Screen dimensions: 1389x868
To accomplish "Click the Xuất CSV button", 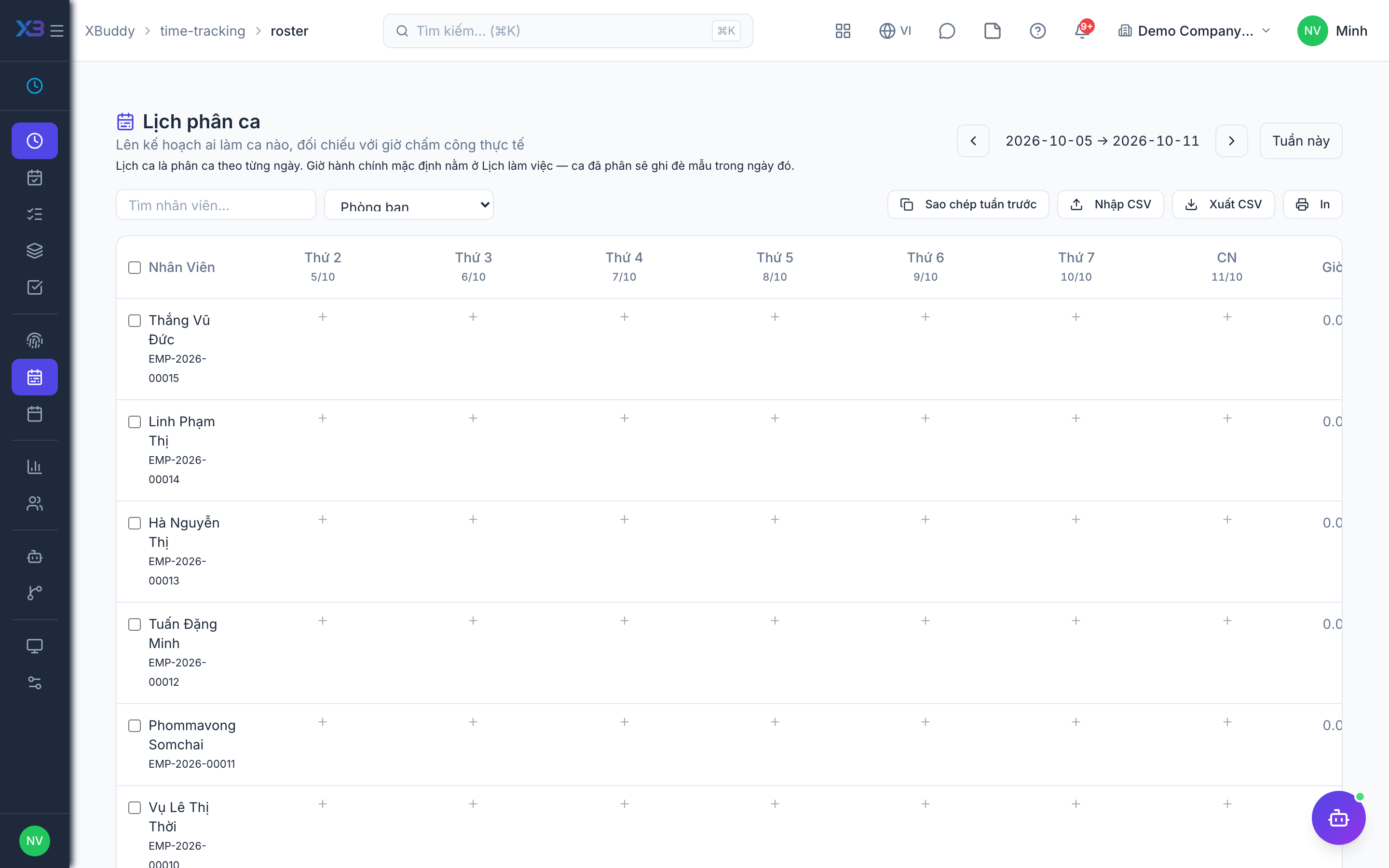I will point(1223,204).
